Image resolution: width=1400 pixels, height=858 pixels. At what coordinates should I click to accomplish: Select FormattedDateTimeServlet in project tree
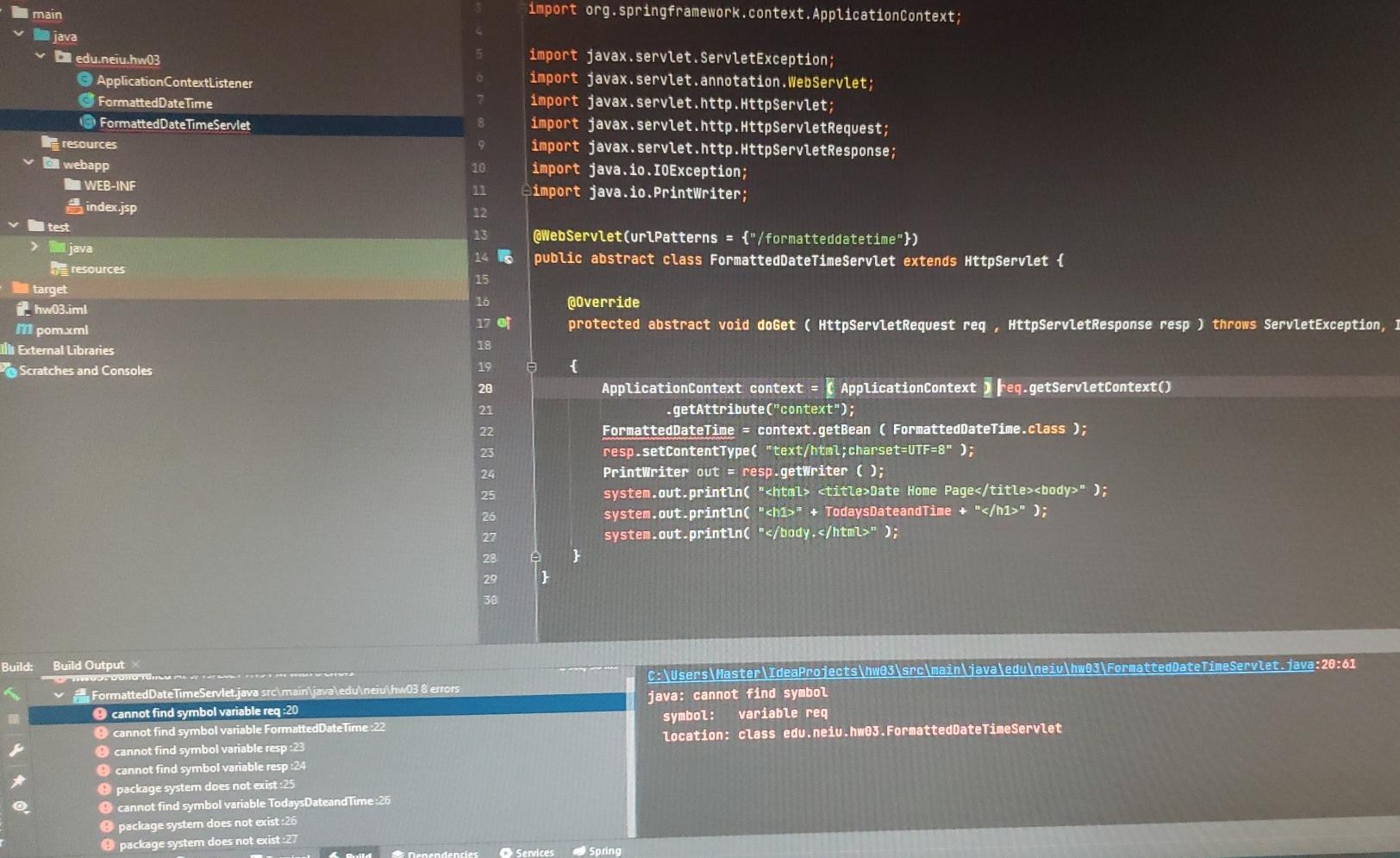(x=174, y=124)
